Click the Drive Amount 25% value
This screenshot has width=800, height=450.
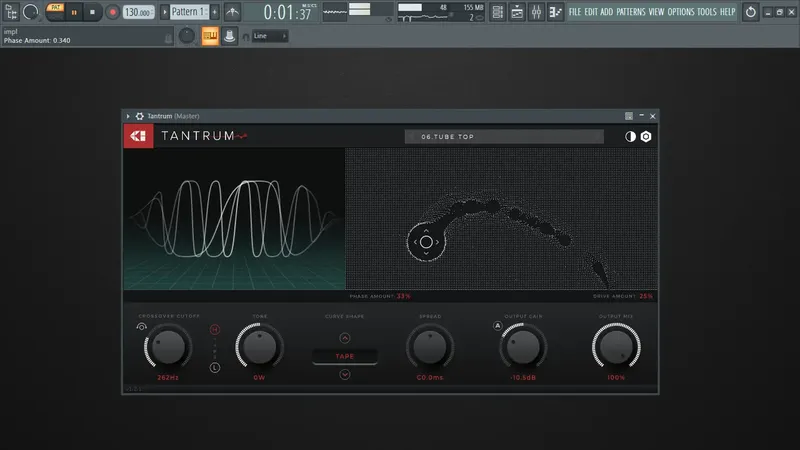tap(646, 296)
